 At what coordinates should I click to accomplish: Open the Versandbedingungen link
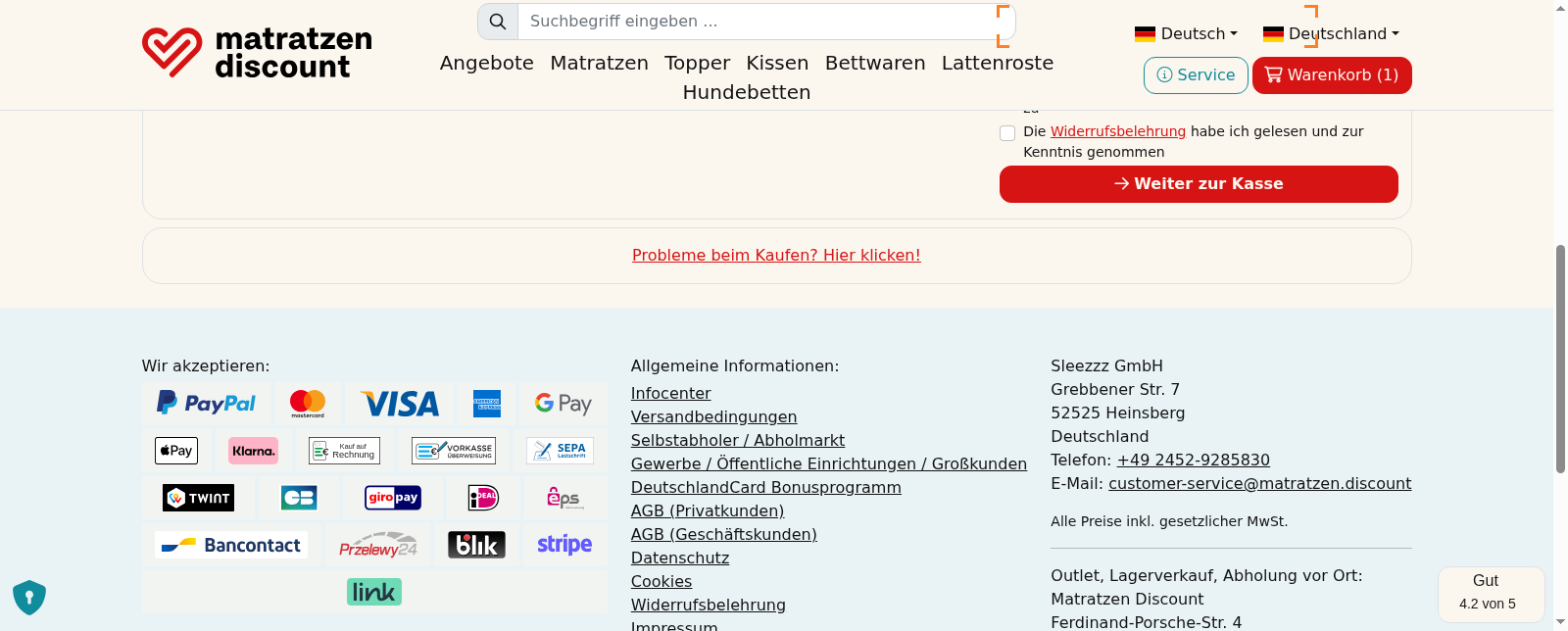tap(713, 416)
